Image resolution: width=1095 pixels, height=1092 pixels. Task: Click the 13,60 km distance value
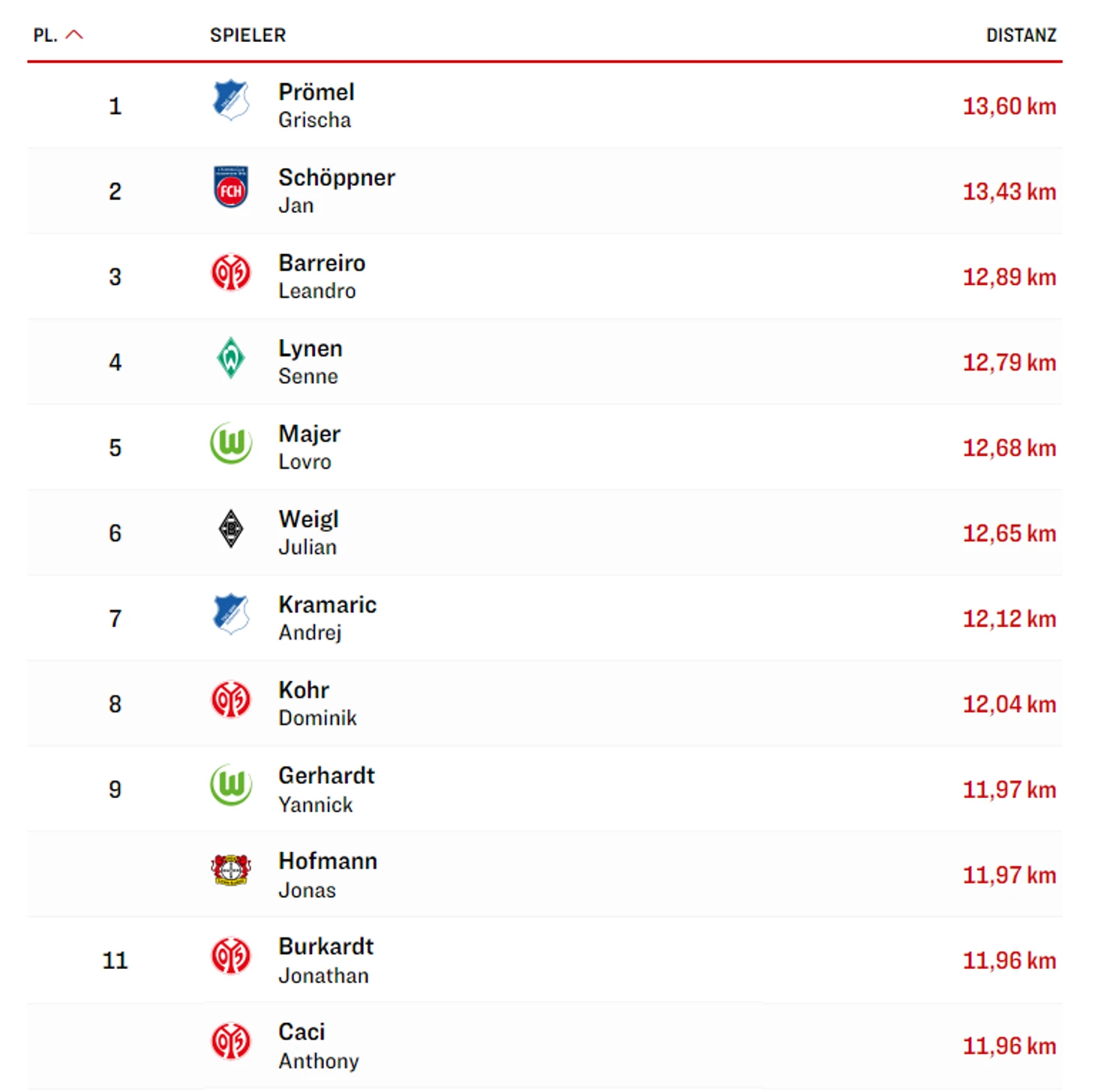pyautogui.click(x=1009, y=106)
